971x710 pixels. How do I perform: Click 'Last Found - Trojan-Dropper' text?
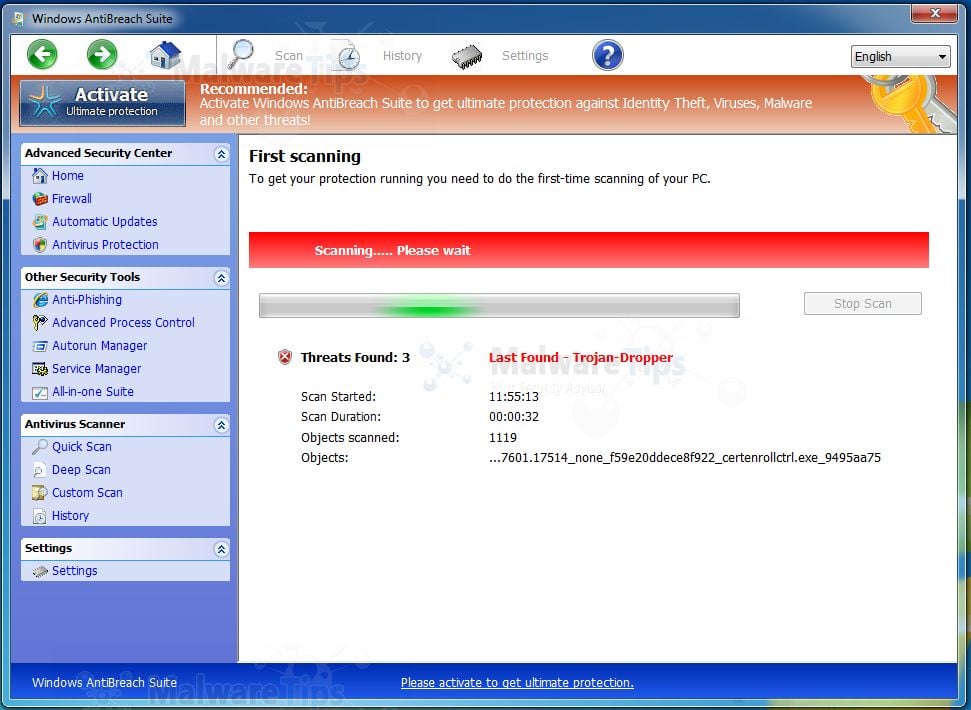(x=580, y=357)
